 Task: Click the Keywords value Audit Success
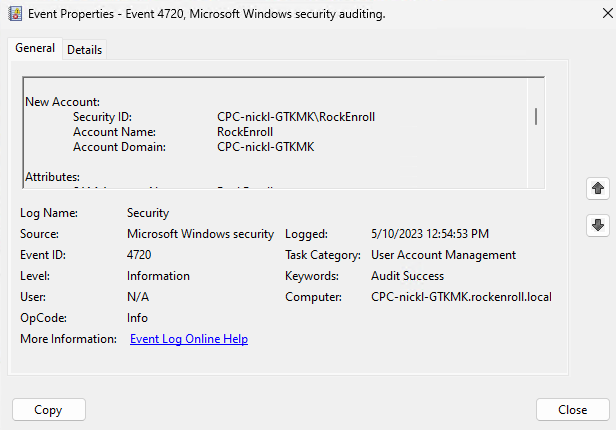tap(407, 276)
